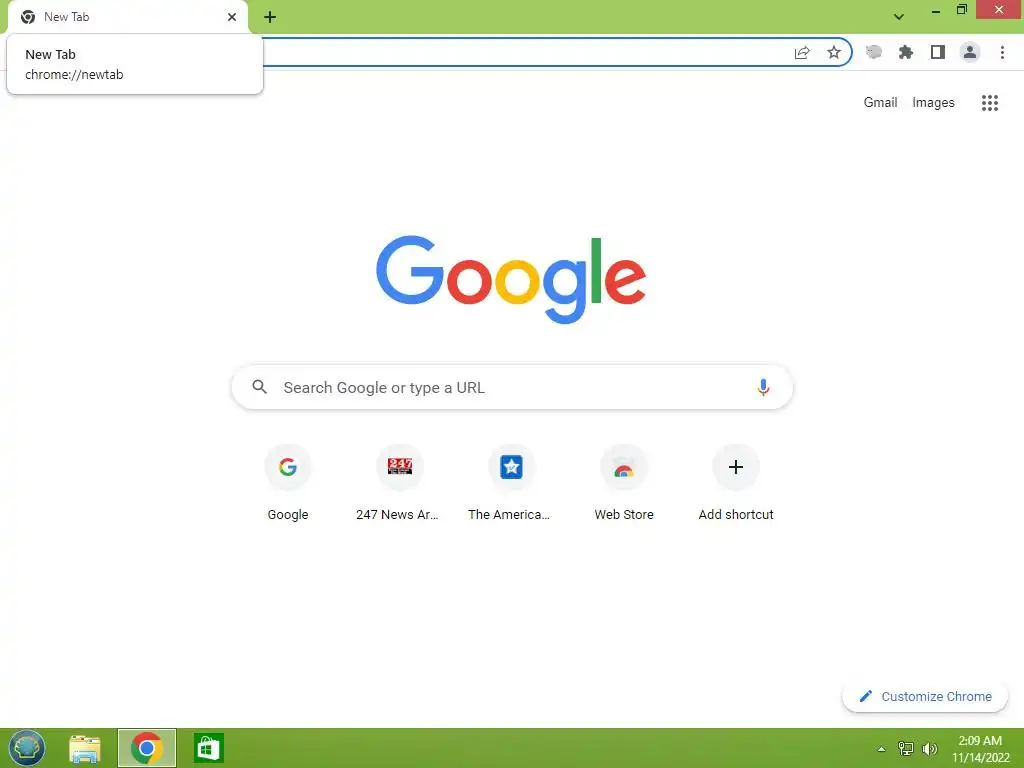Open the Store taskbar icon
The image size is (1024, 768).
click(x=209, y=748)
